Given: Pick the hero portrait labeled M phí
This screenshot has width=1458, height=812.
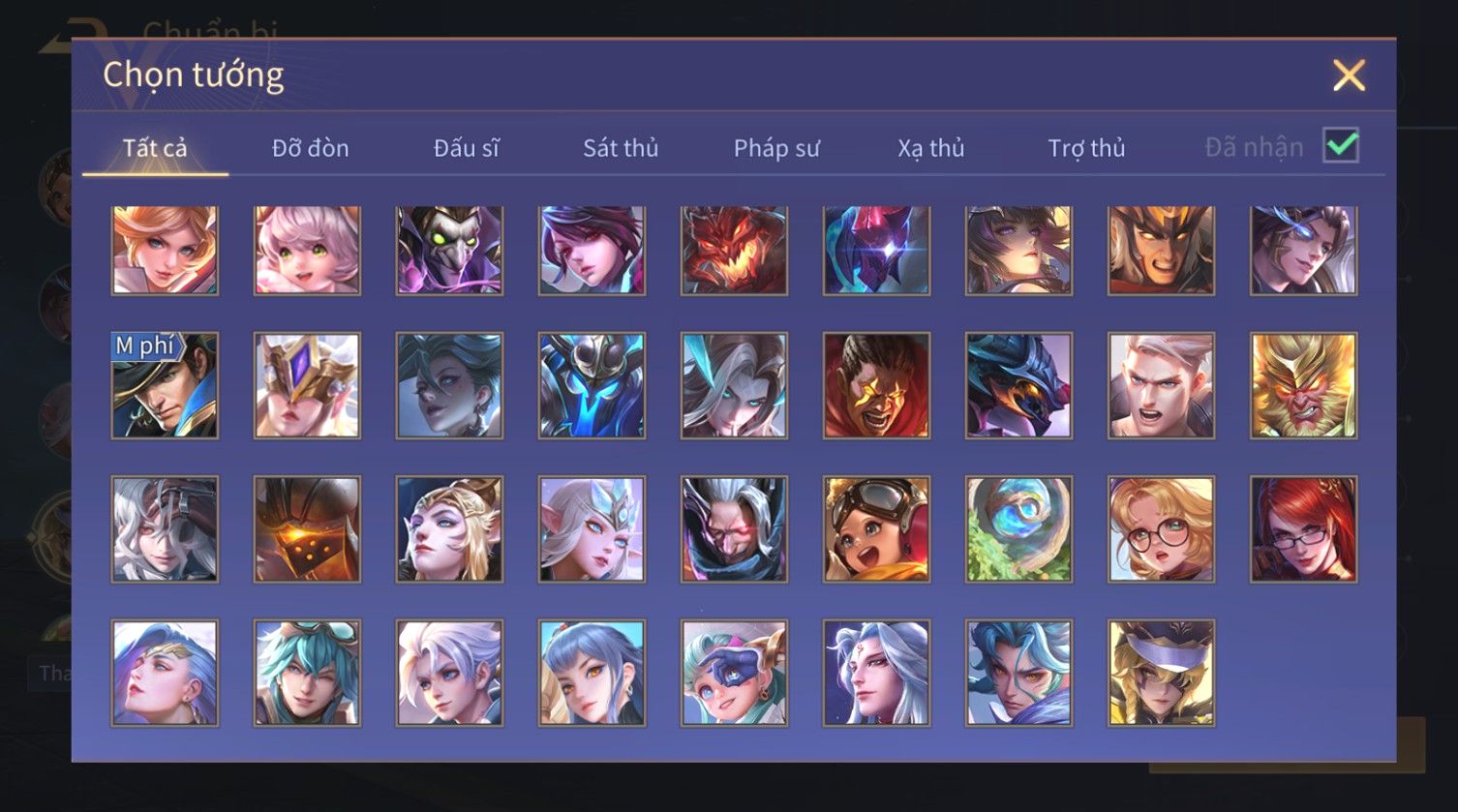Looking at the screenshot, I should coord(165,386).
